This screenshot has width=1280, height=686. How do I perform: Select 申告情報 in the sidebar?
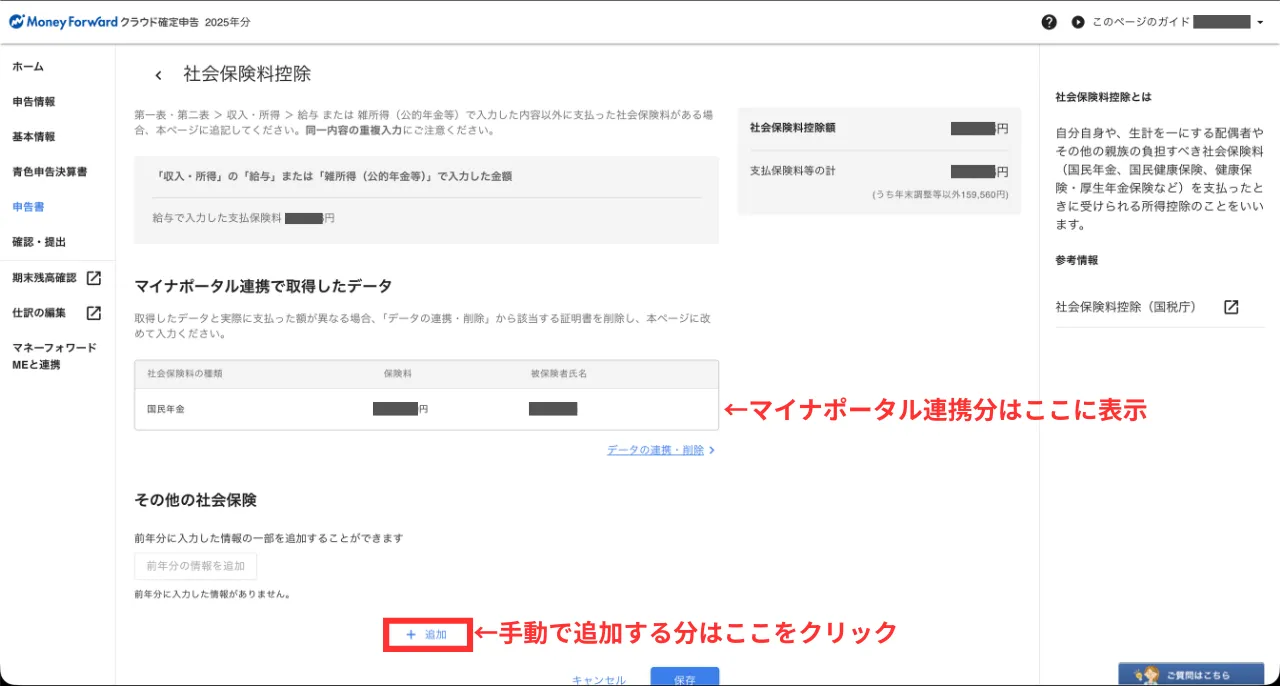click(x=34, y=102)
